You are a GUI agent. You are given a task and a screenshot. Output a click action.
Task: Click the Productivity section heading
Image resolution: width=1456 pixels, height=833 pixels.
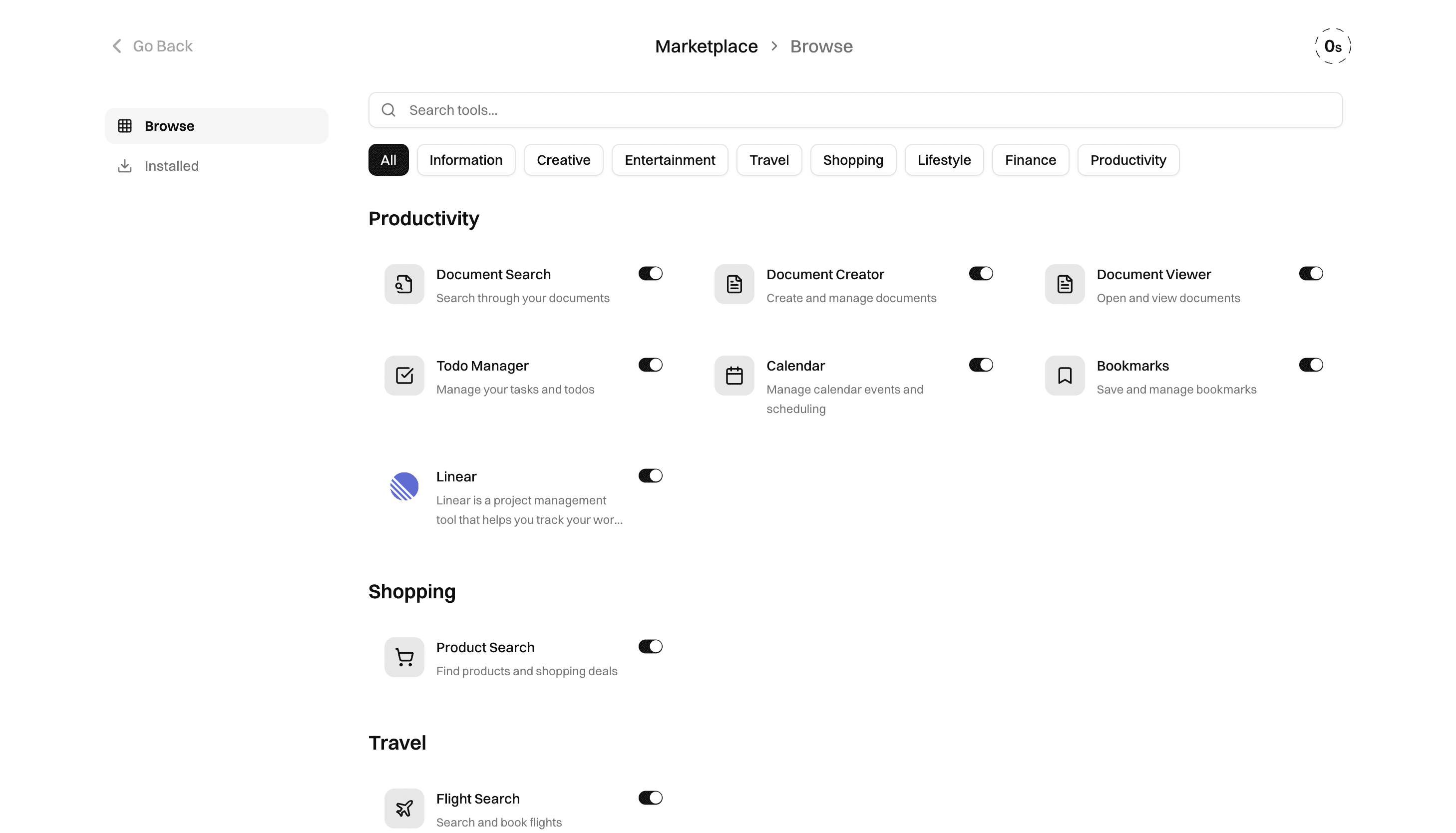click(423, 219)
